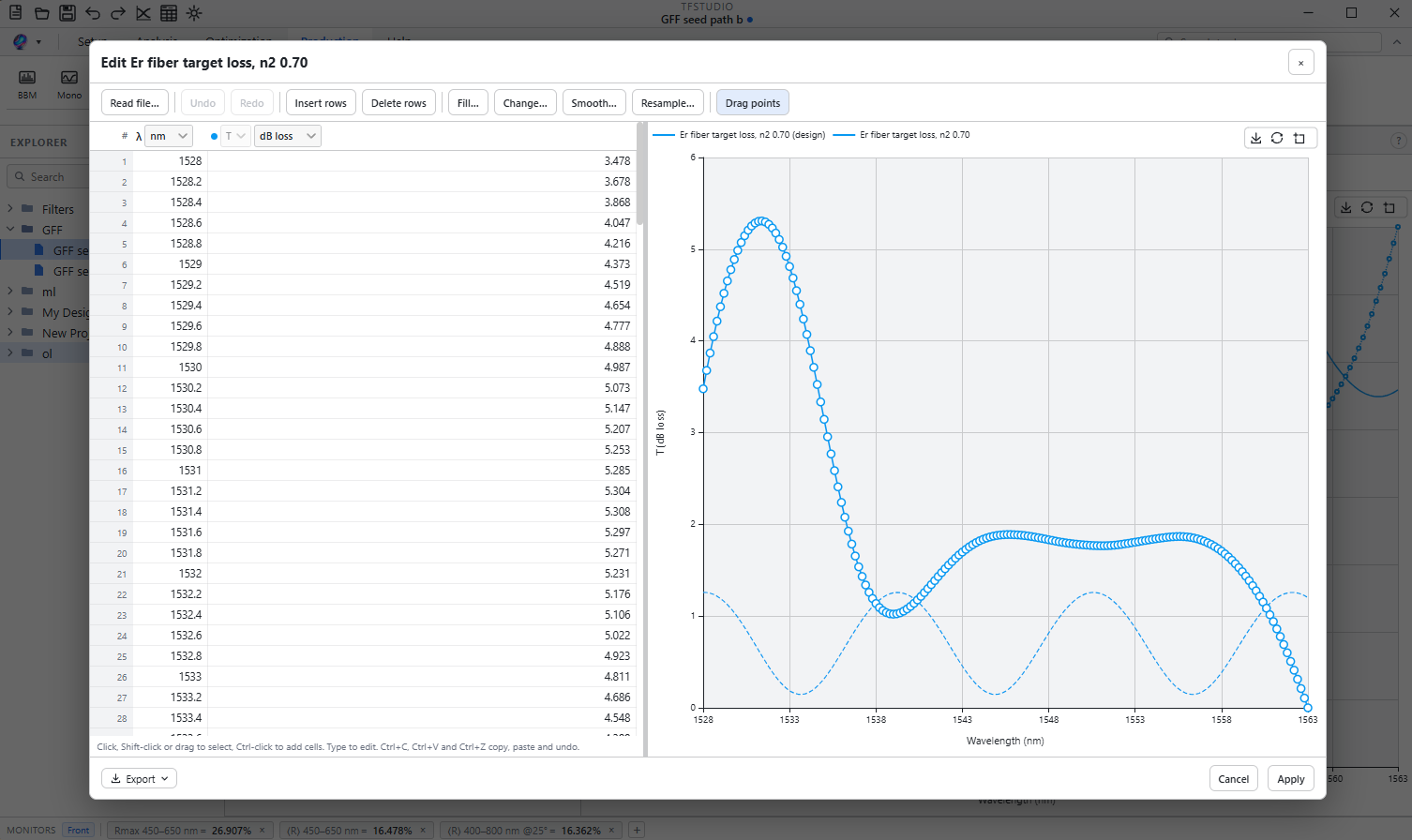Reset the dialog chart view with refresh icon
The image size is (1412, 840).
(1277, 138)
